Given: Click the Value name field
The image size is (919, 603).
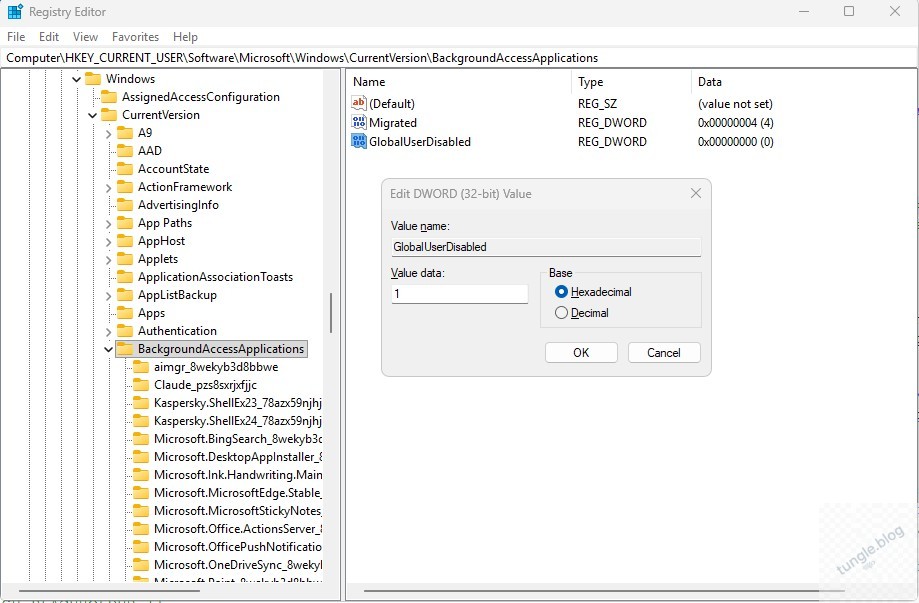Looking at the screenshot, I should click(x=546, y=247).
